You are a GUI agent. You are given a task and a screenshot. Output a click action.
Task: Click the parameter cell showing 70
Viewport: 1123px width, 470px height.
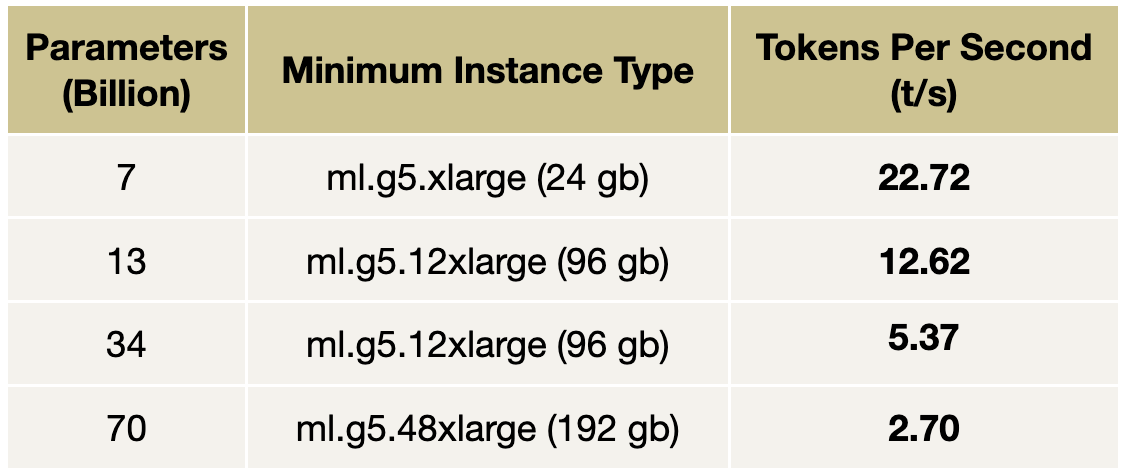click(126, 429)
